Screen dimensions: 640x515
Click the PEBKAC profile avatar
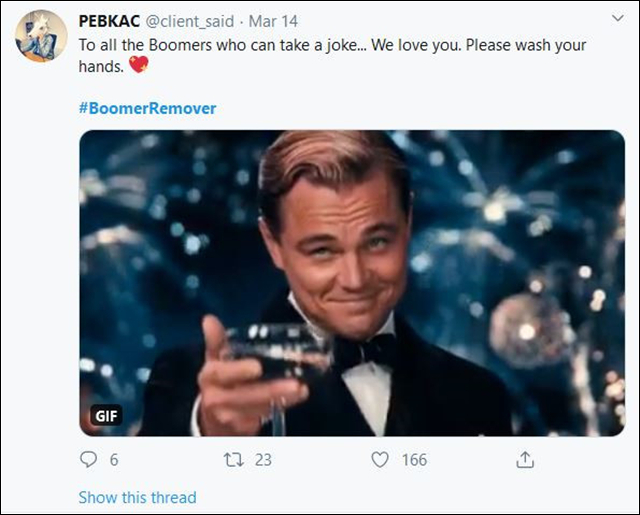[41, 40]
